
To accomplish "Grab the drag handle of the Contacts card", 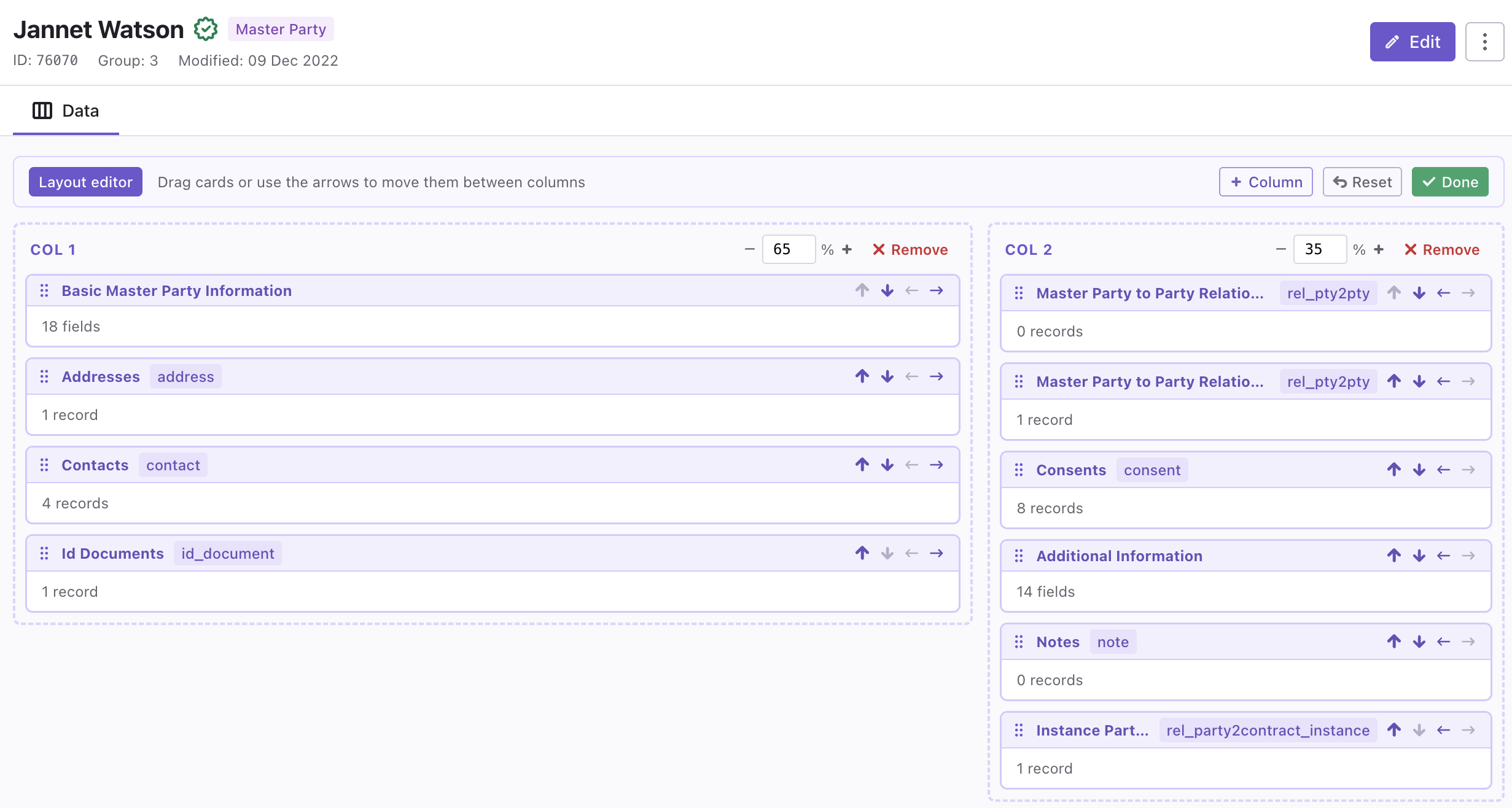I will [44, 465].
